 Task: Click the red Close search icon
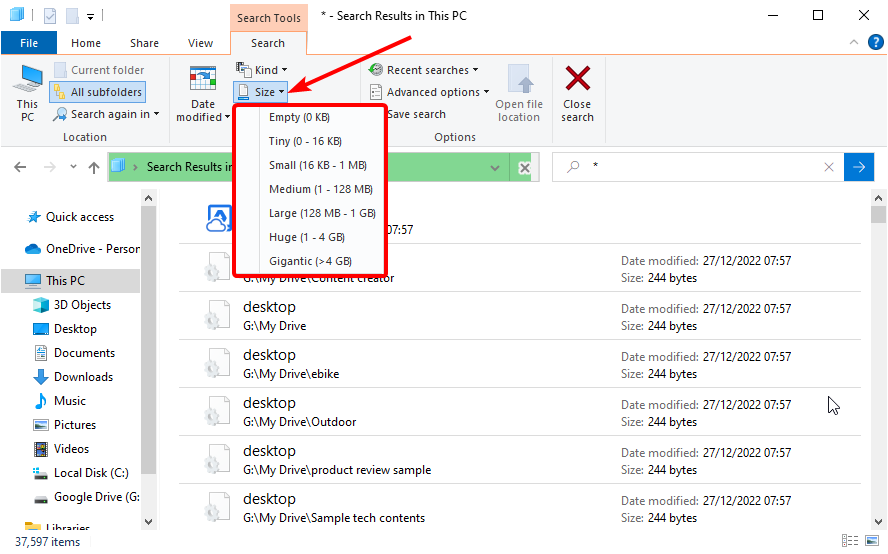578,78
